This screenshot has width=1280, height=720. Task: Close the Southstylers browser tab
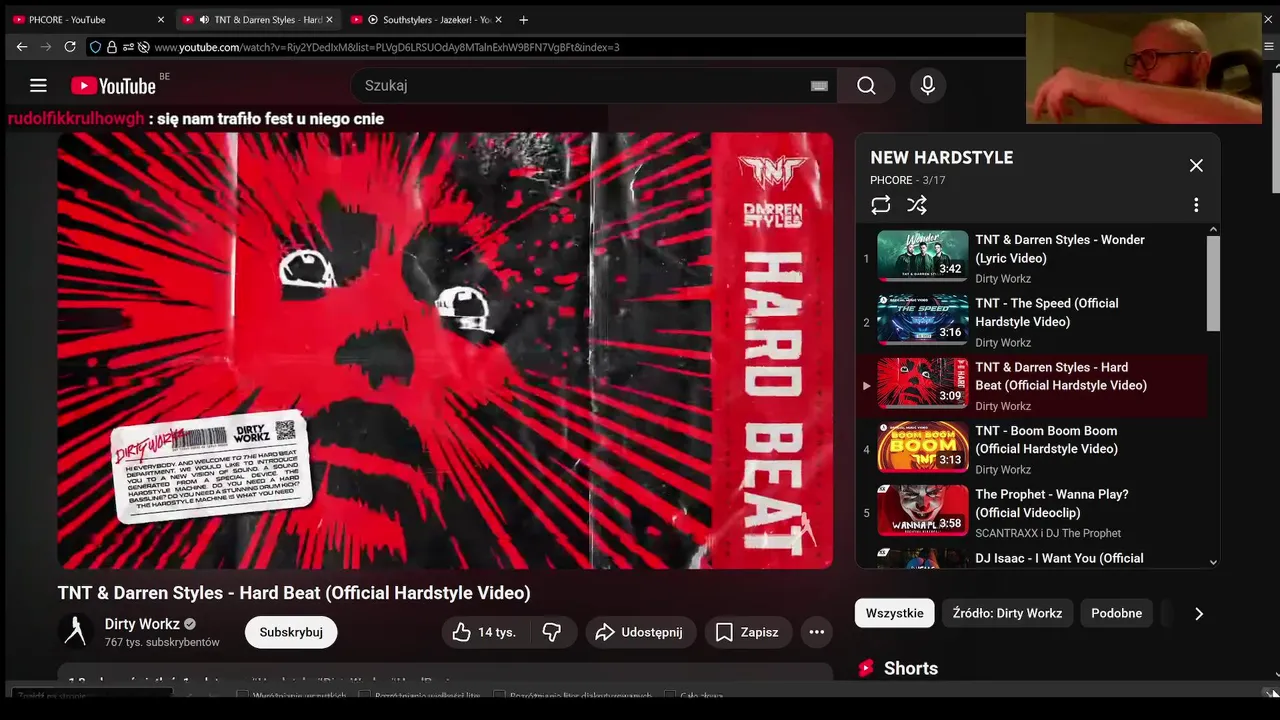click(497, 20)
